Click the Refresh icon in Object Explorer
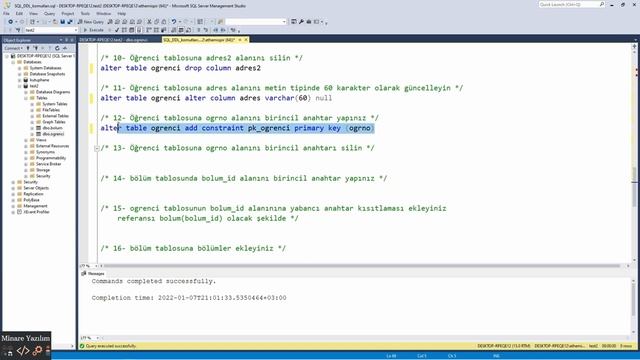 click(x=57, y=48)
